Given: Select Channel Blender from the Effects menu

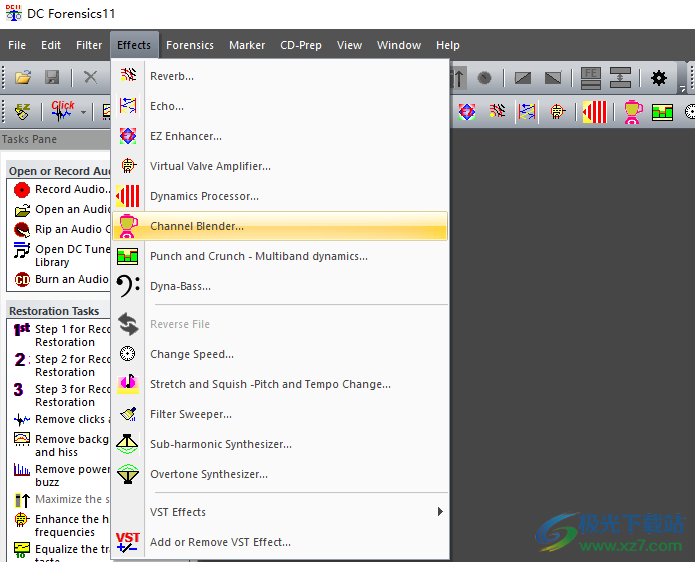Looking at the screenshot, I should (x=196, y=226).
